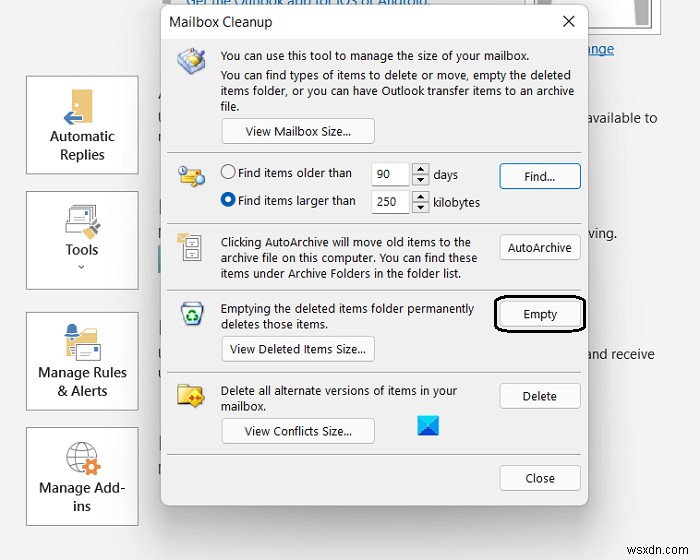Decrease the days spinner value
Screen dimensions: 700x560
click(421, 180)
